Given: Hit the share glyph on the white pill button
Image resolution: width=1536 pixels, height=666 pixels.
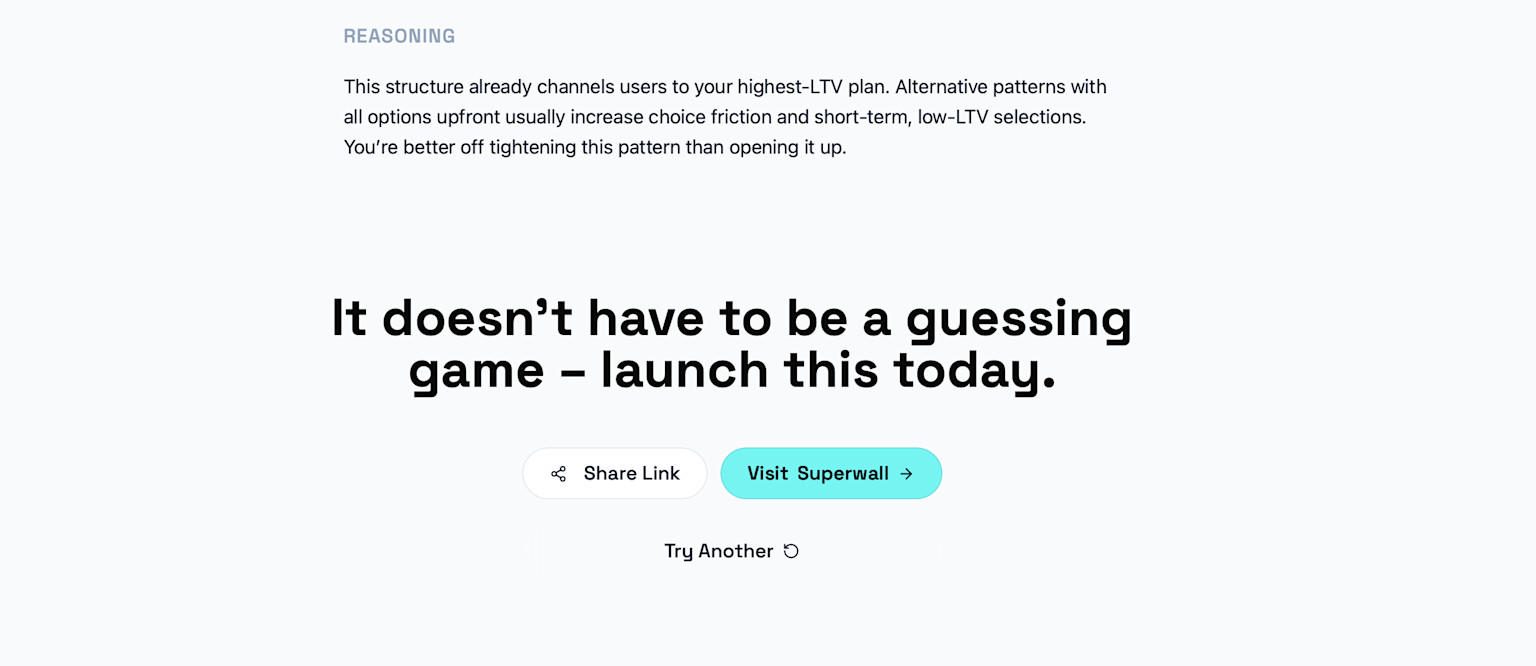Looking at the screenshot, I should pos(559,473).
